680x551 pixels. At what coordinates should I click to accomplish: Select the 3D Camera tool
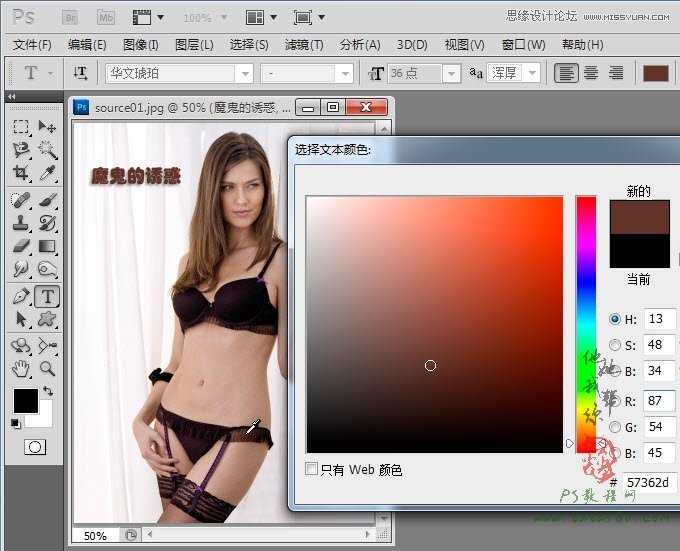click(47, 346)
